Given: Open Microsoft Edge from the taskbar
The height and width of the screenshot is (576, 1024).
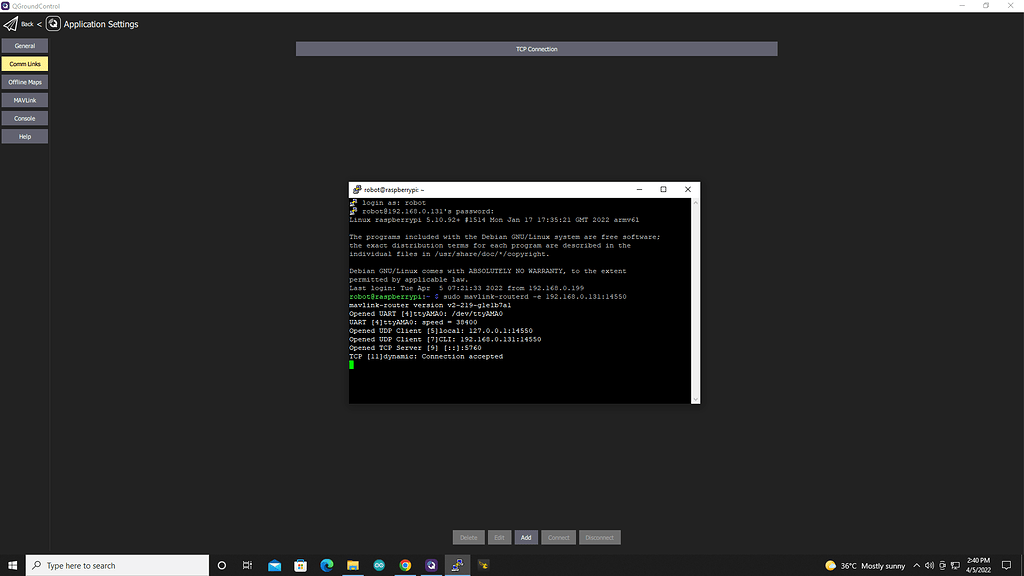Looking at the screenshot, I should 327,565.
